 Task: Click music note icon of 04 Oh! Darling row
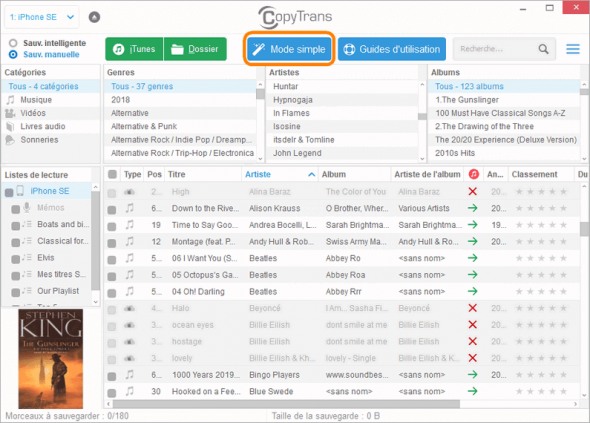(129, 291)
